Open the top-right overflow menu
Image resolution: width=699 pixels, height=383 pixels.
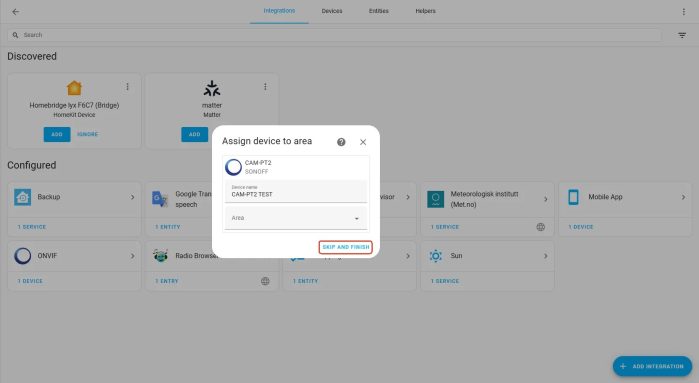click(683, 12)
